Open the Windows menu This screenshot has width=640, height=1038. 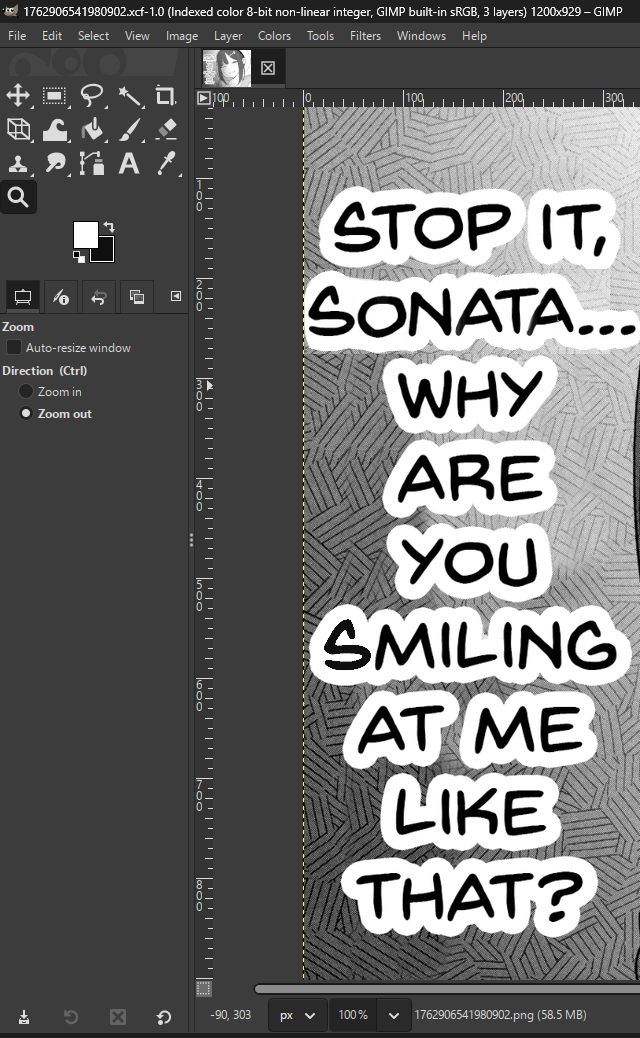coord(422,36)
